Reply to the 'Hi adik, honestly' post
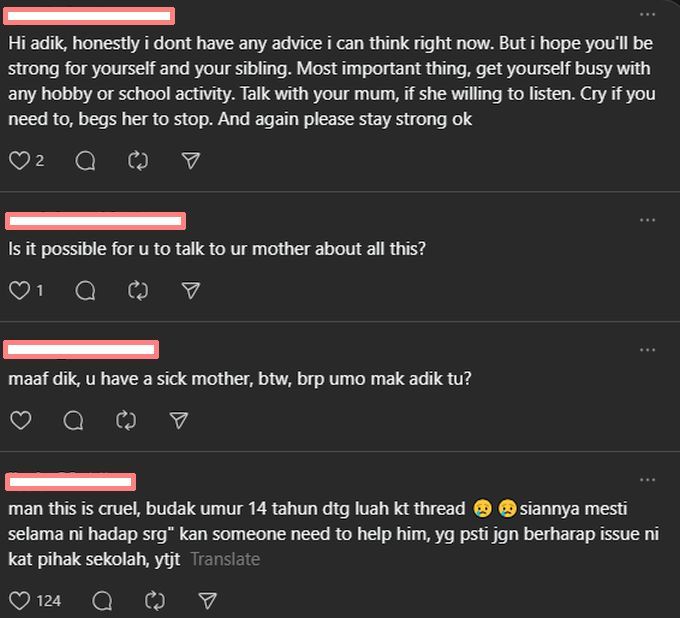The image size is (680, 618). [85, 160]
